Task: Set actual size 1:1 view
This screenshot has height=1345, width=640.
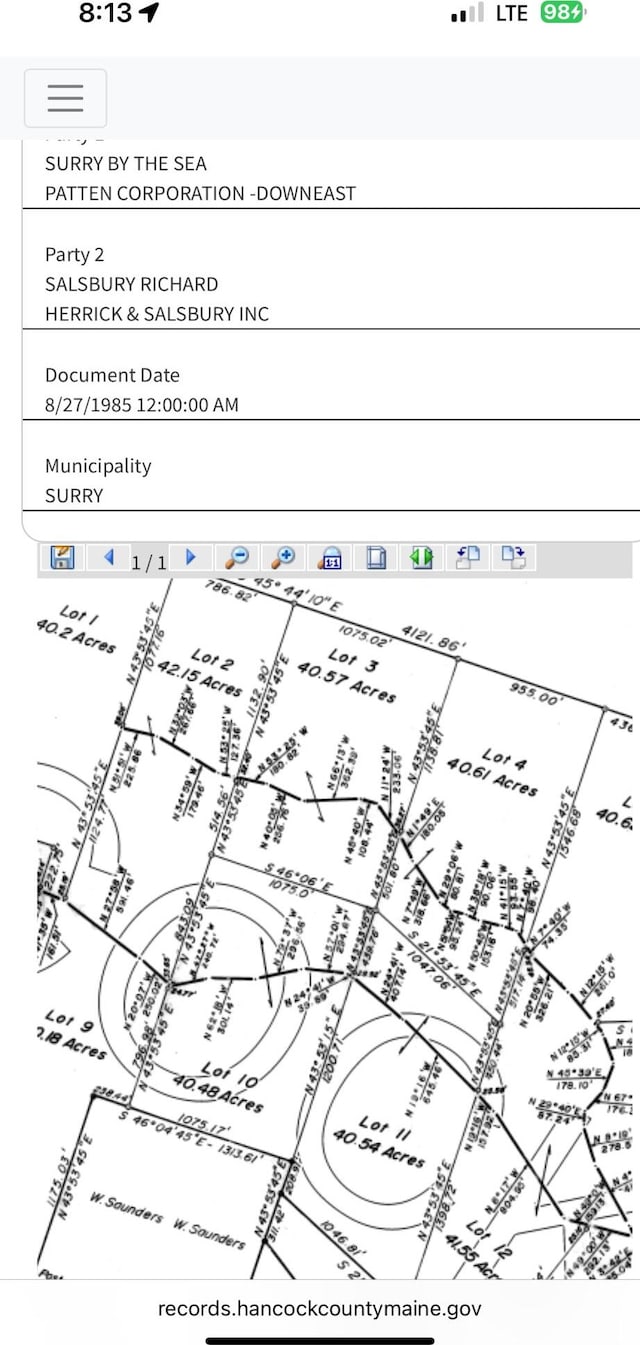Action: point(330,558)
